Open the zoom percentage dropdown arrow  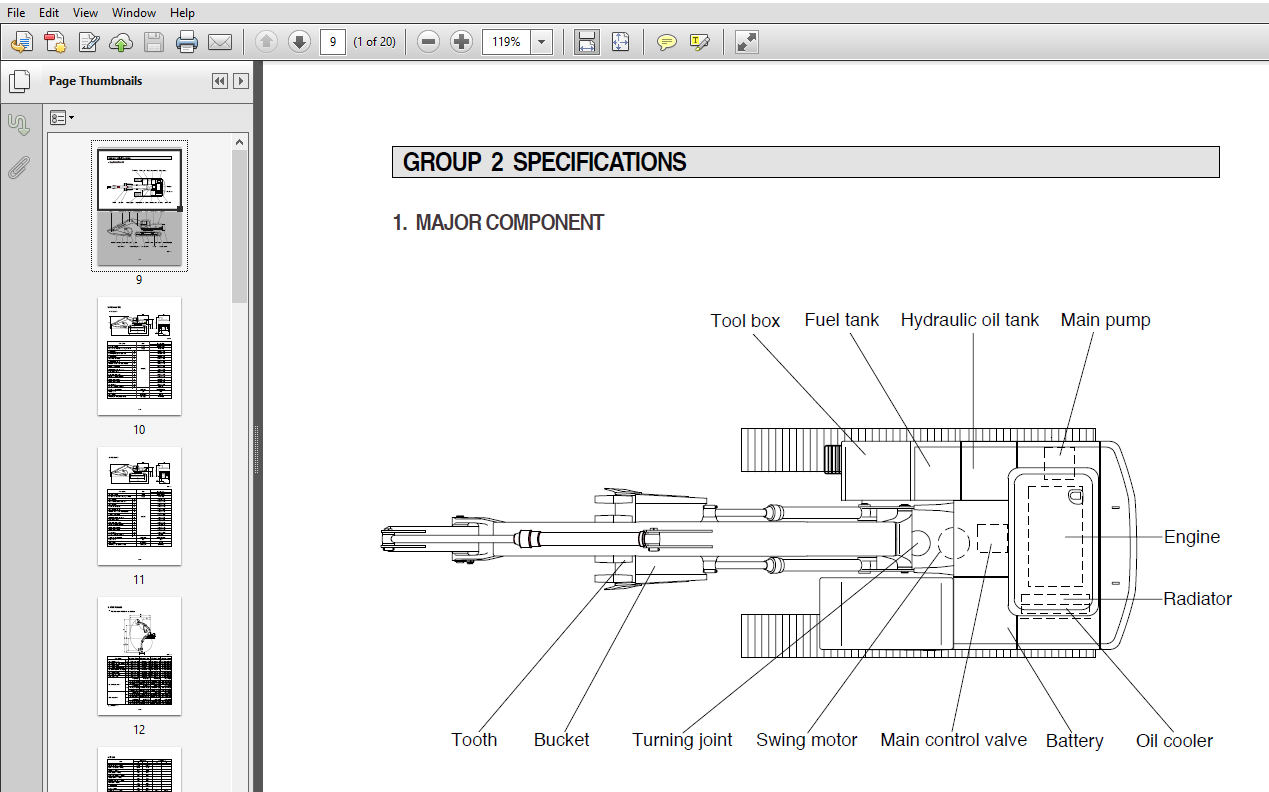point(542,42)
